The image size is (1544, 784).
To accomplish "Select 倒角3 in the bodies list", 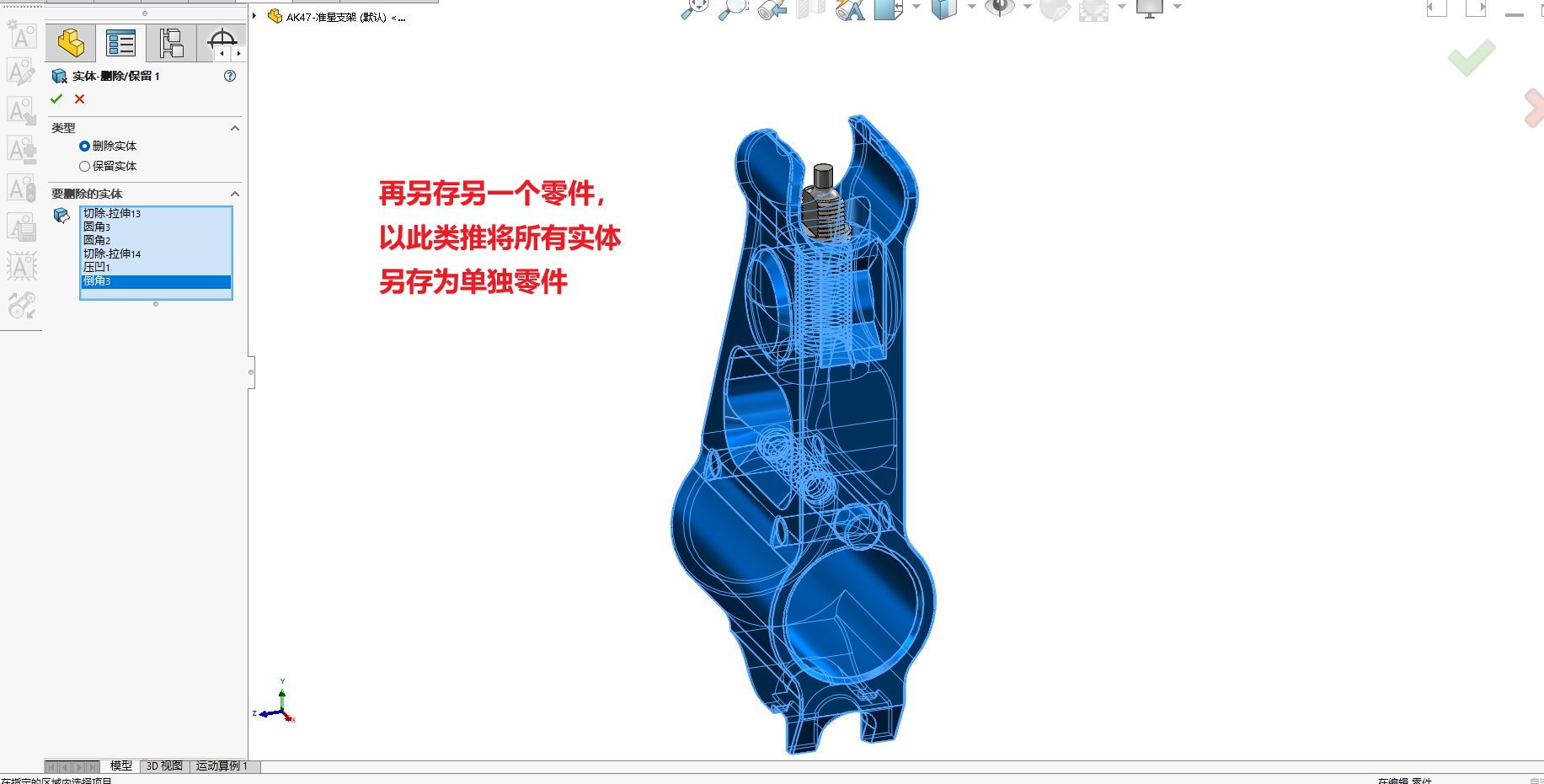I will (156, 281).
